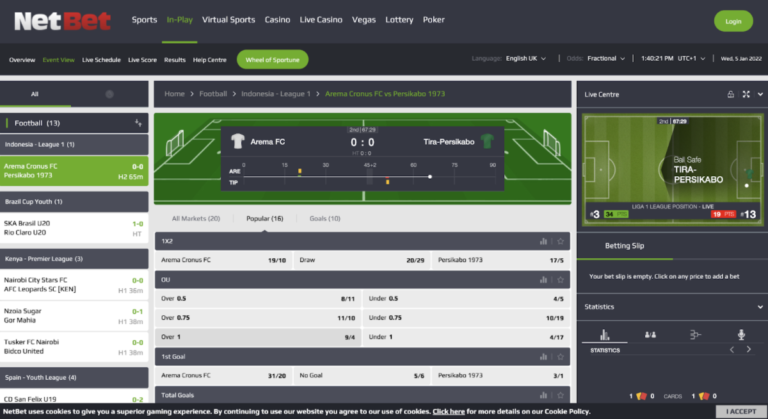
Task: Bet on Under 1 at 4/17
Action: coord(466,337)
